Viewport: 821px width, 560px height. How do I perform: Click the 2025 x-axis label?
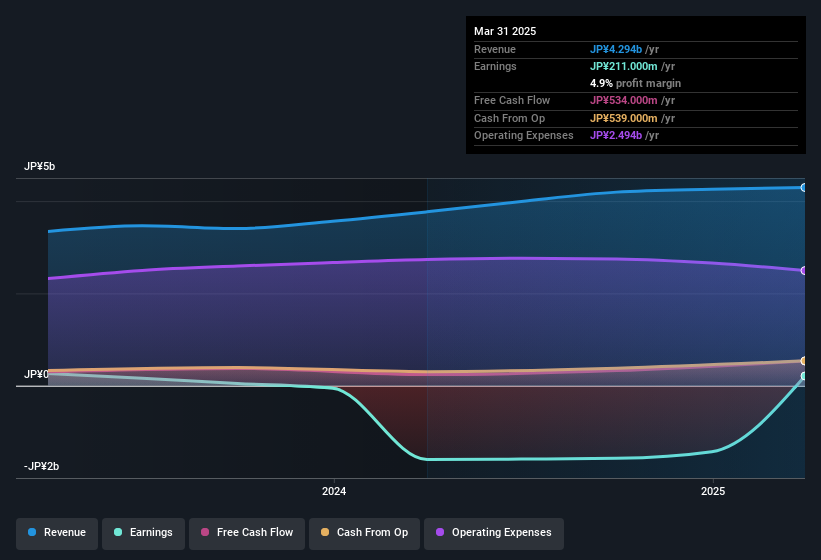(713, 491)
